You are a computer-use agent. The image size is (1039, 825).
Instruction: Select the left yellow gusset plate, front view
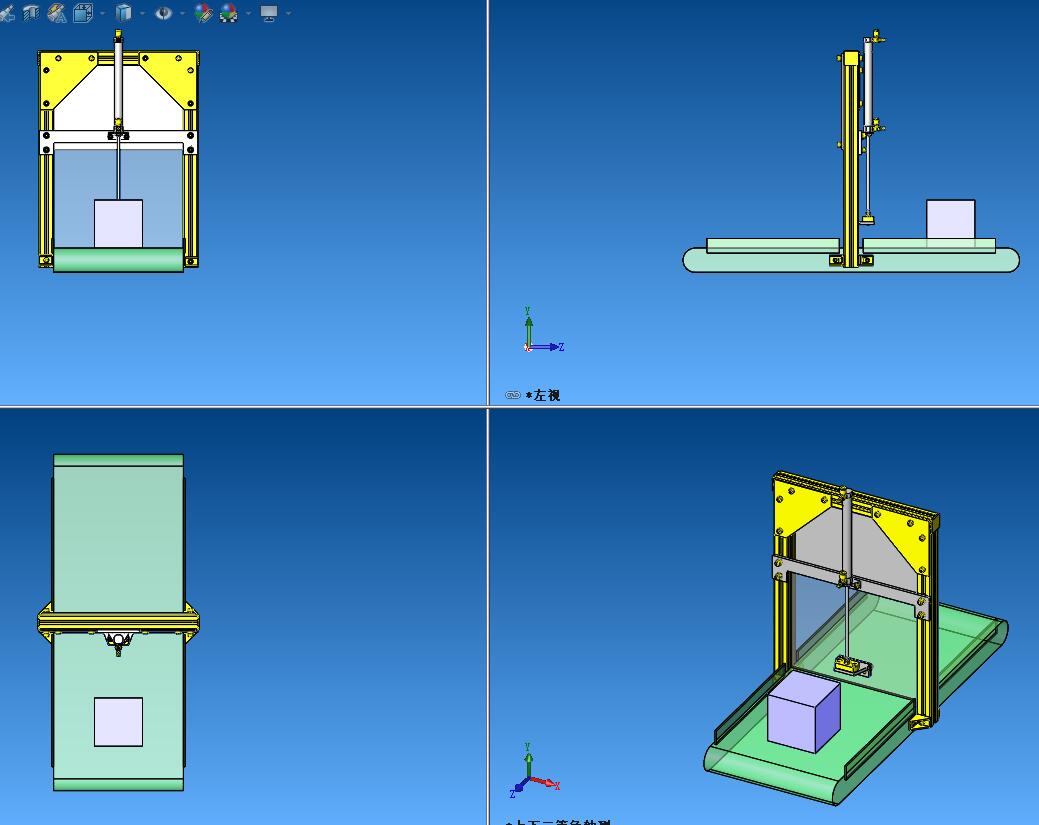[63, 76]
